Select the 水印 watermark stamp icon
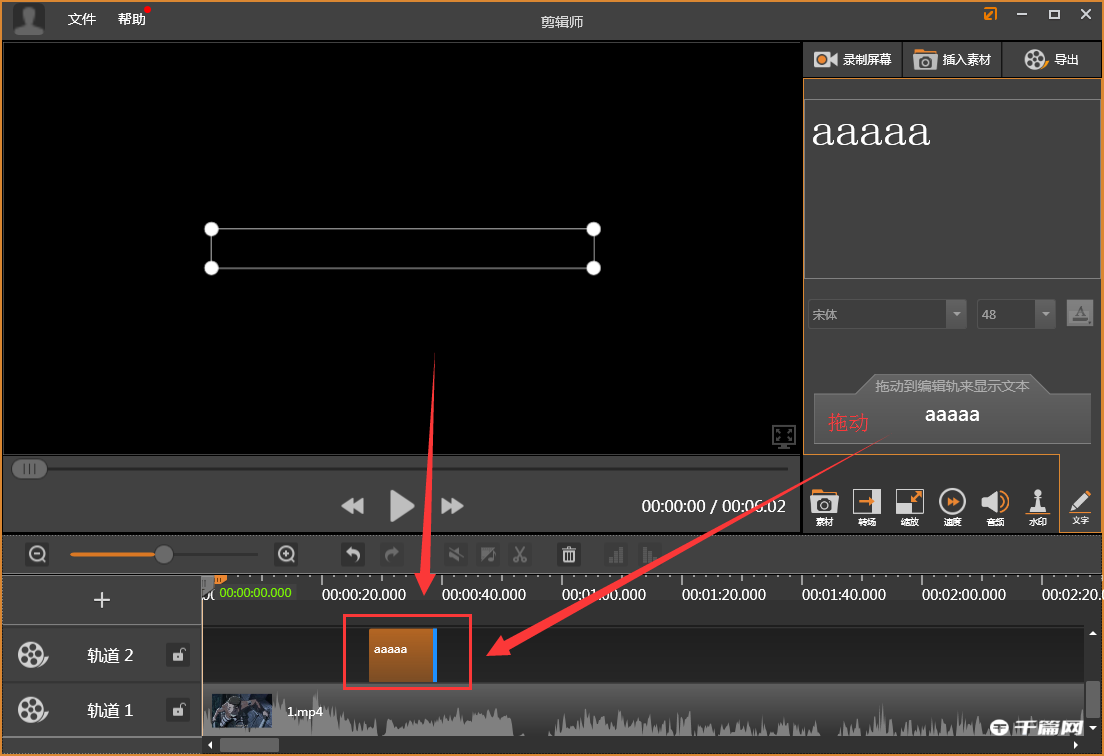The width and height of the screenshot is (1104, 756). (1038, 506)
